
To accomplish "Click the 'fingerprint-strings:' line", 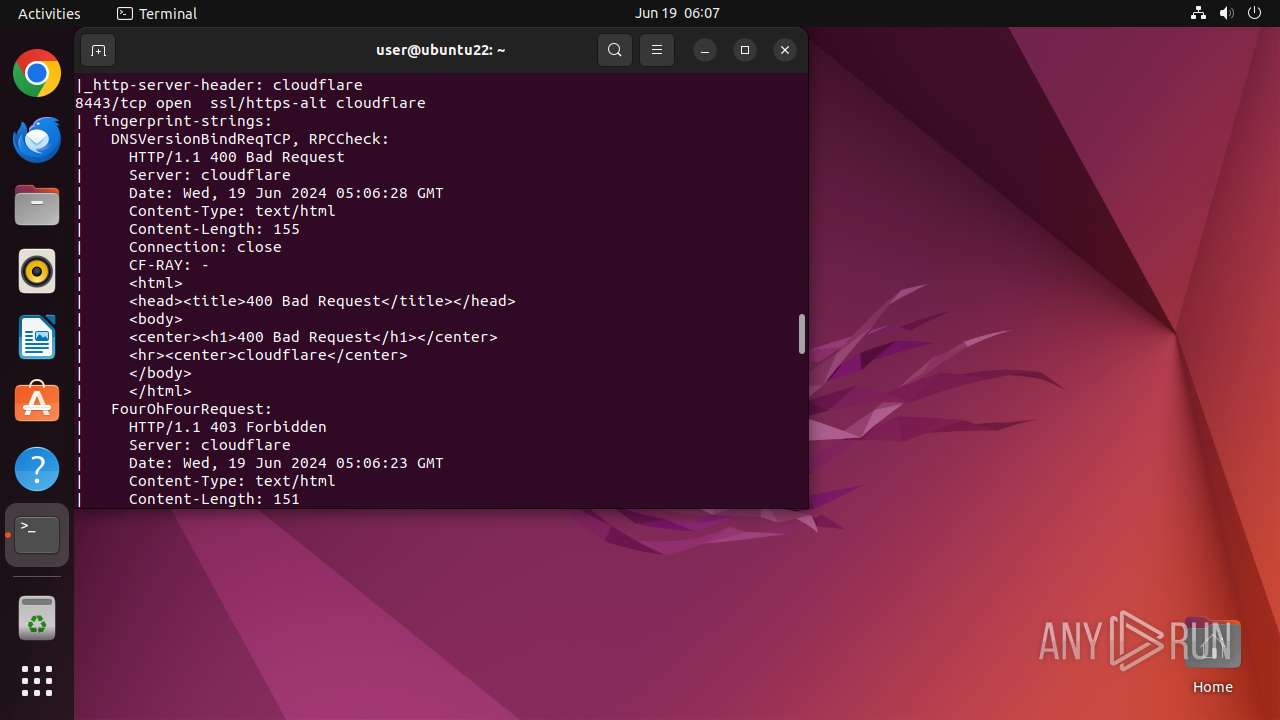I will point(182,121).
